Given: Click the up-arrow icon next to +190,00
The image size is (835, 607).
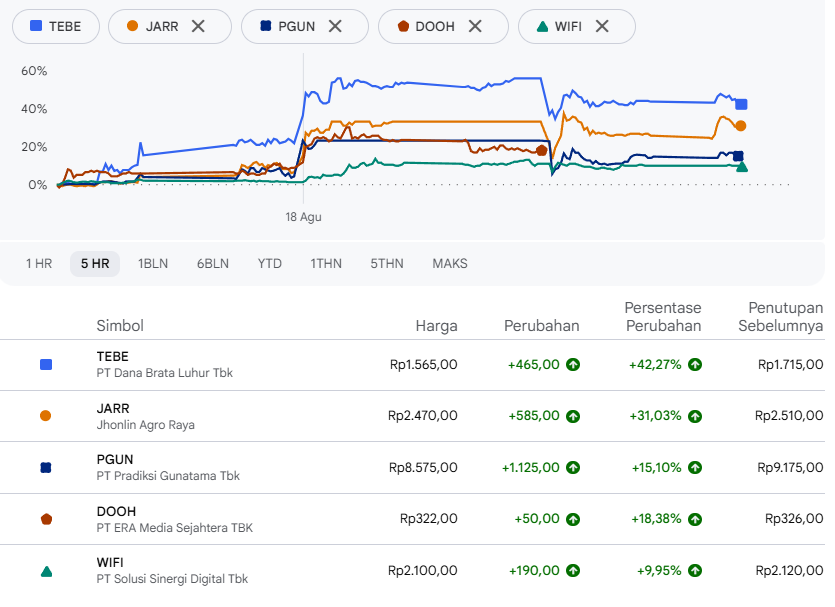Looking at the screenshot, I should coord(572,571).
